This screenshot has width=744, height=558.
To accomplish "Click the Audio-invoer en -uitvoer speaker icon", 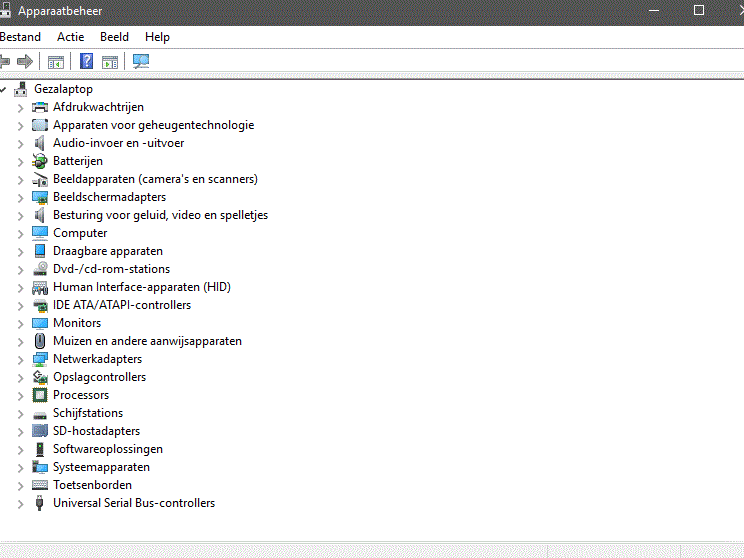I will point(40,143).
